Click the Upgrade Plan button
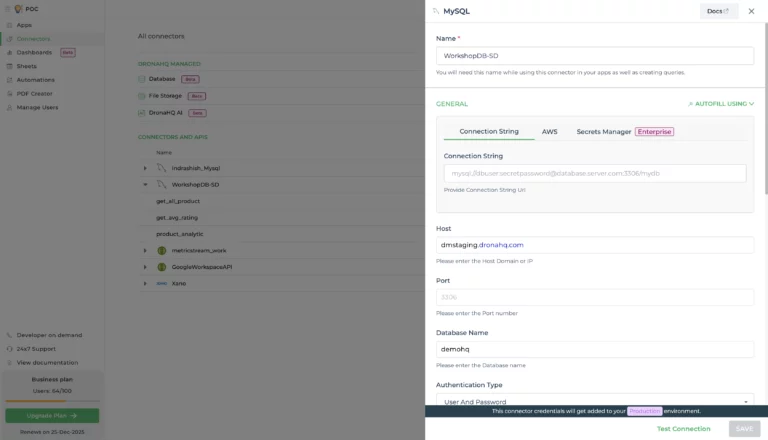The width and height of the screenshot is (768, 440). tap(52, 415)
